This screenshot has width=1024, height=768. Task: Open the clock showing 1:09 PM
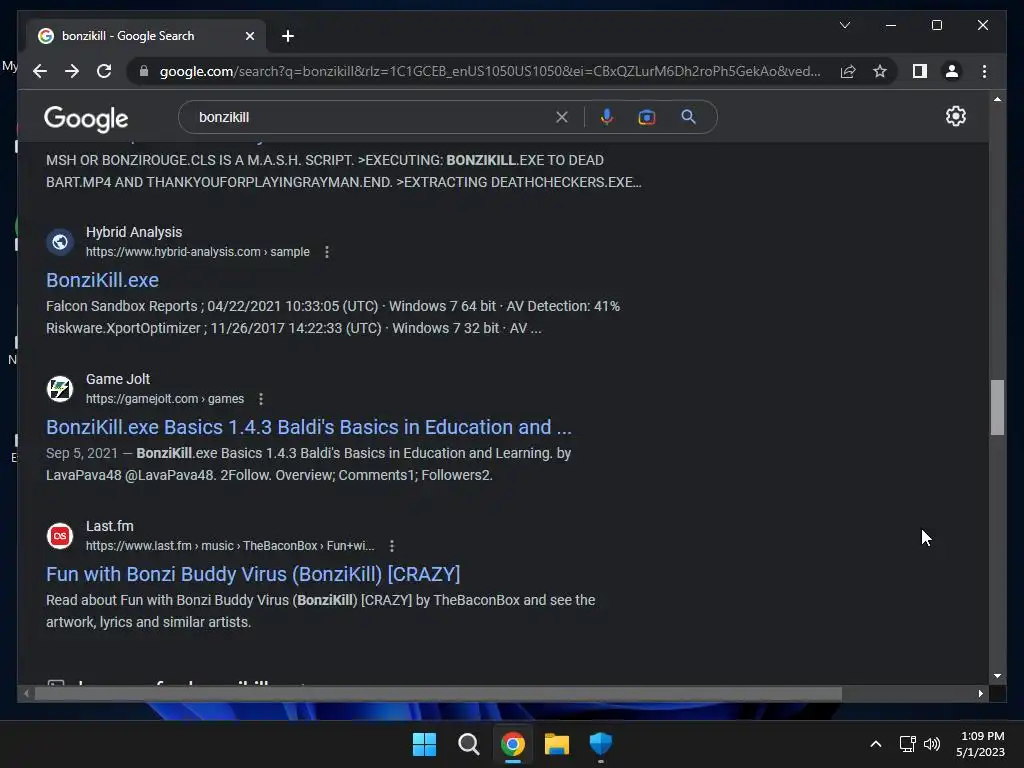[x=981, y=744]
